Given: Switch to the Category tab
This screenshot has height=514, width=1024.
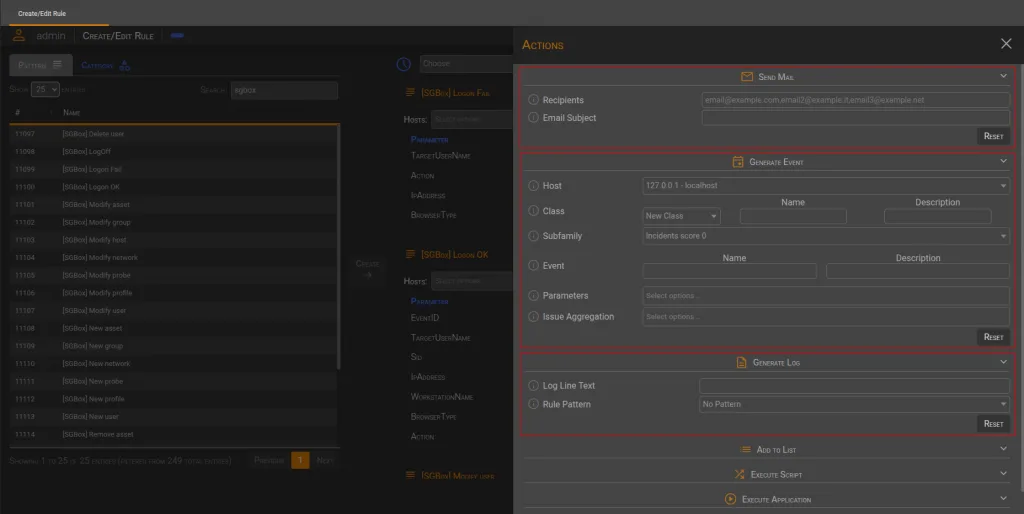Looking at the screenshot, I should pos(106,65).
